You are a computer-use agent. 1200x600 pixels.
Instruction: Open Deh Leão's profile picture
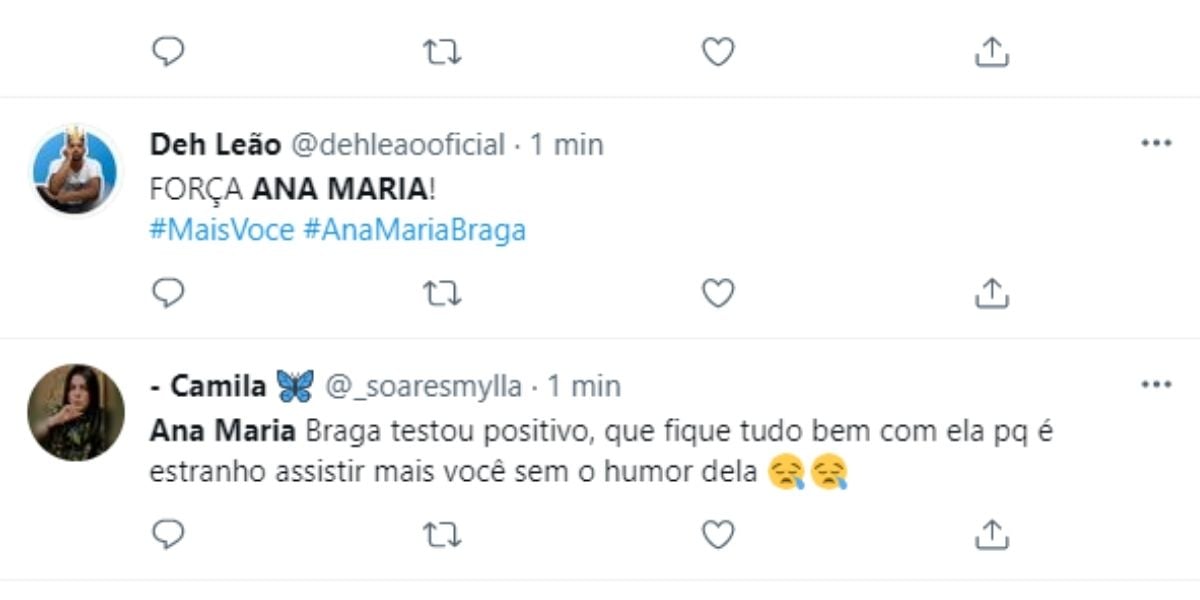(x=76, y=170)
